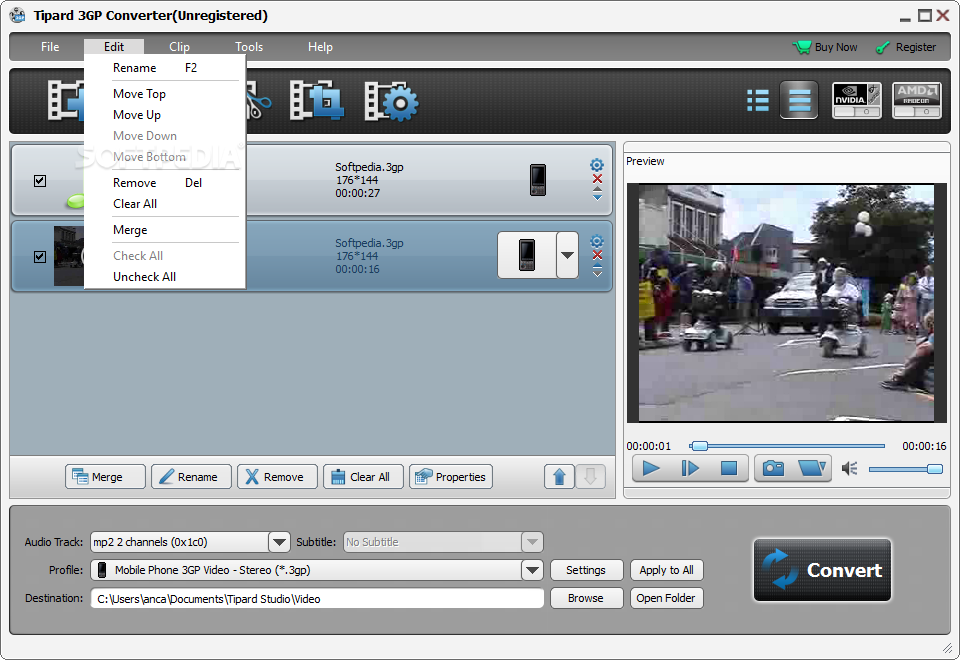Viewport: 960px width, 660px height.
Task: Click the preview video frame
Action: 786,303
